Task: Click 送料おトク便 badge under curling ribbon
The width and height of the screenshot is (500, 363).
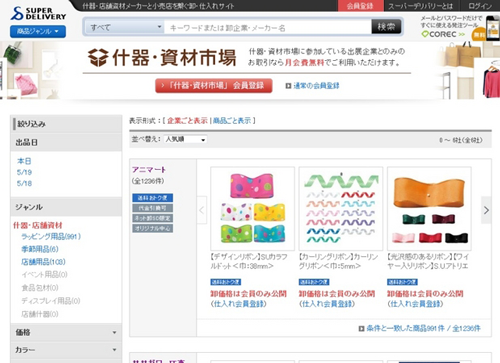Action: (314, 282)
